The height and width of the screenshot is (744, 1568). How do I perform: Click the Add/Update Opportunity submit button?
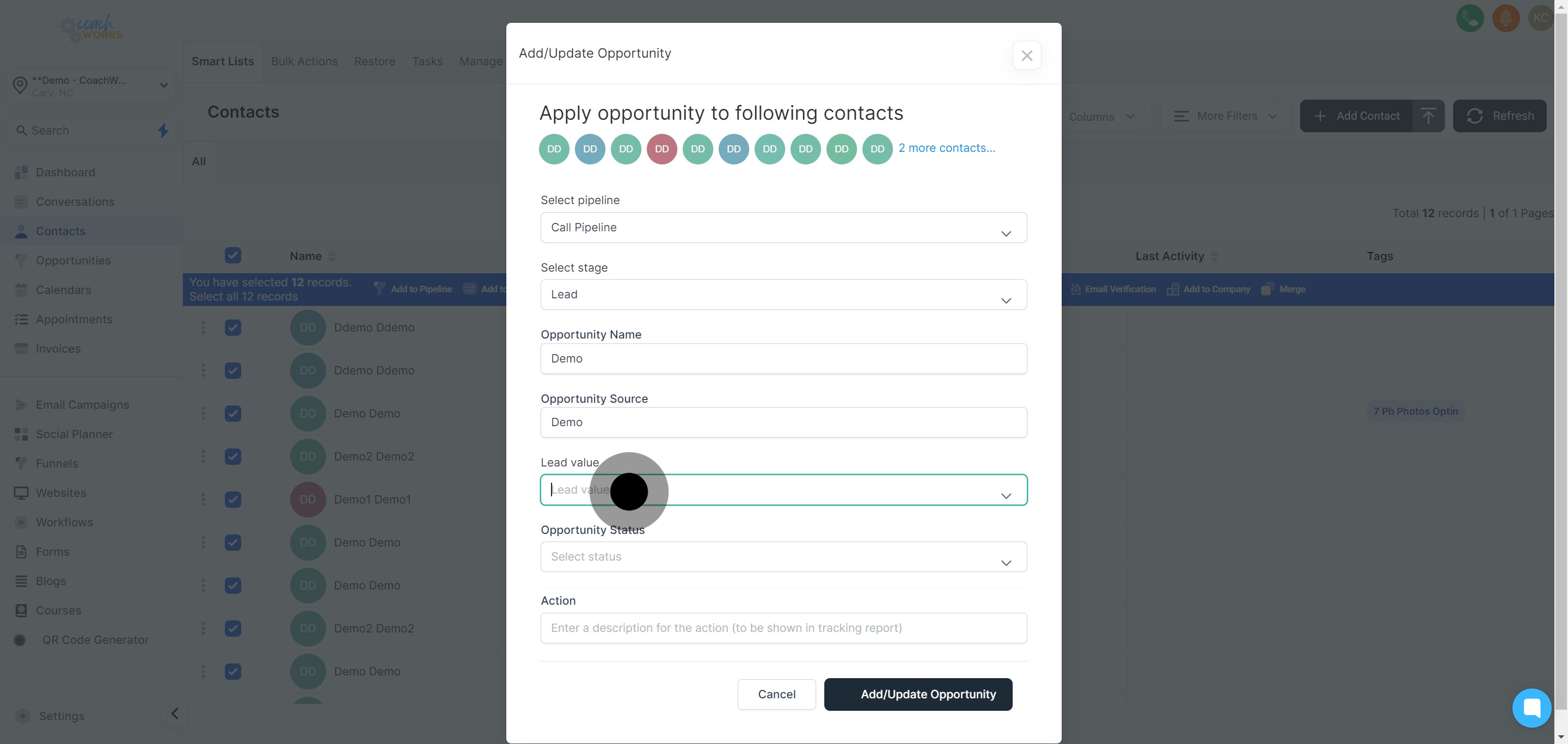tap(918, 694)
